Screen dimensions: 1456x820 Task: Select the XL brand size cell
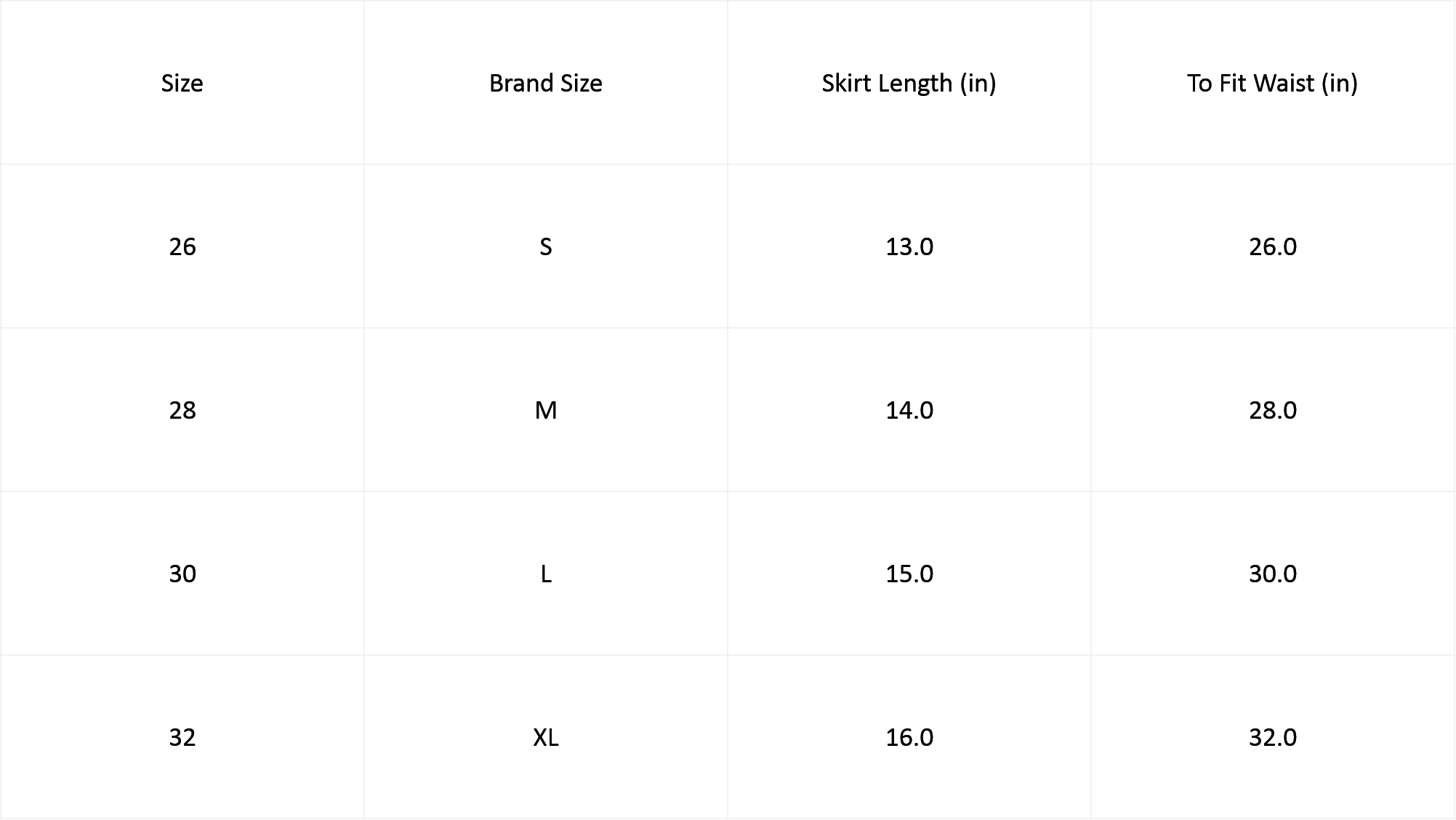click(x=545, y=737)
